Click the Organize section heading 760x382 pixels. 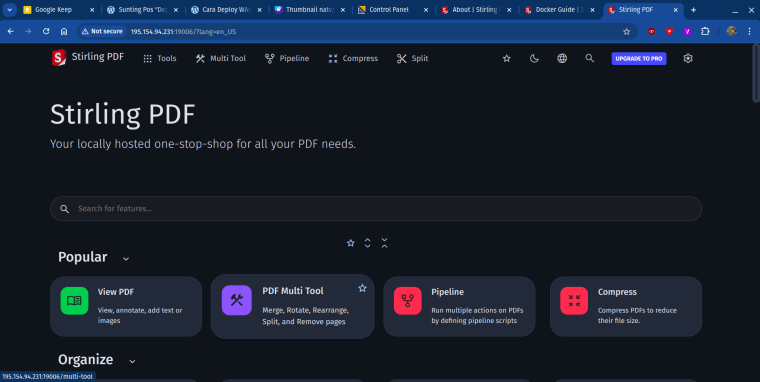85,359
